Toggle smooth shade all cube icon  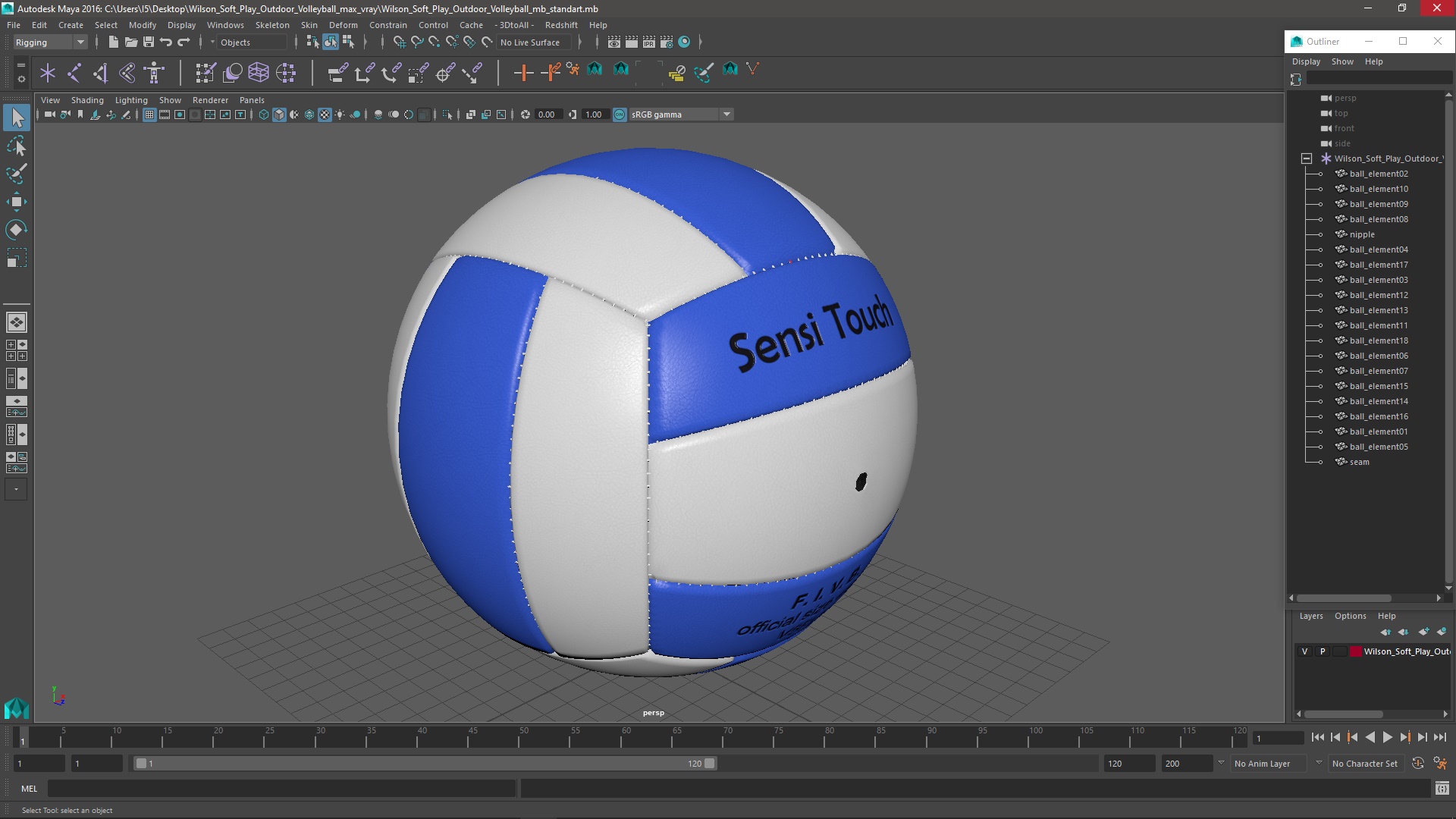tap(279, 115)
